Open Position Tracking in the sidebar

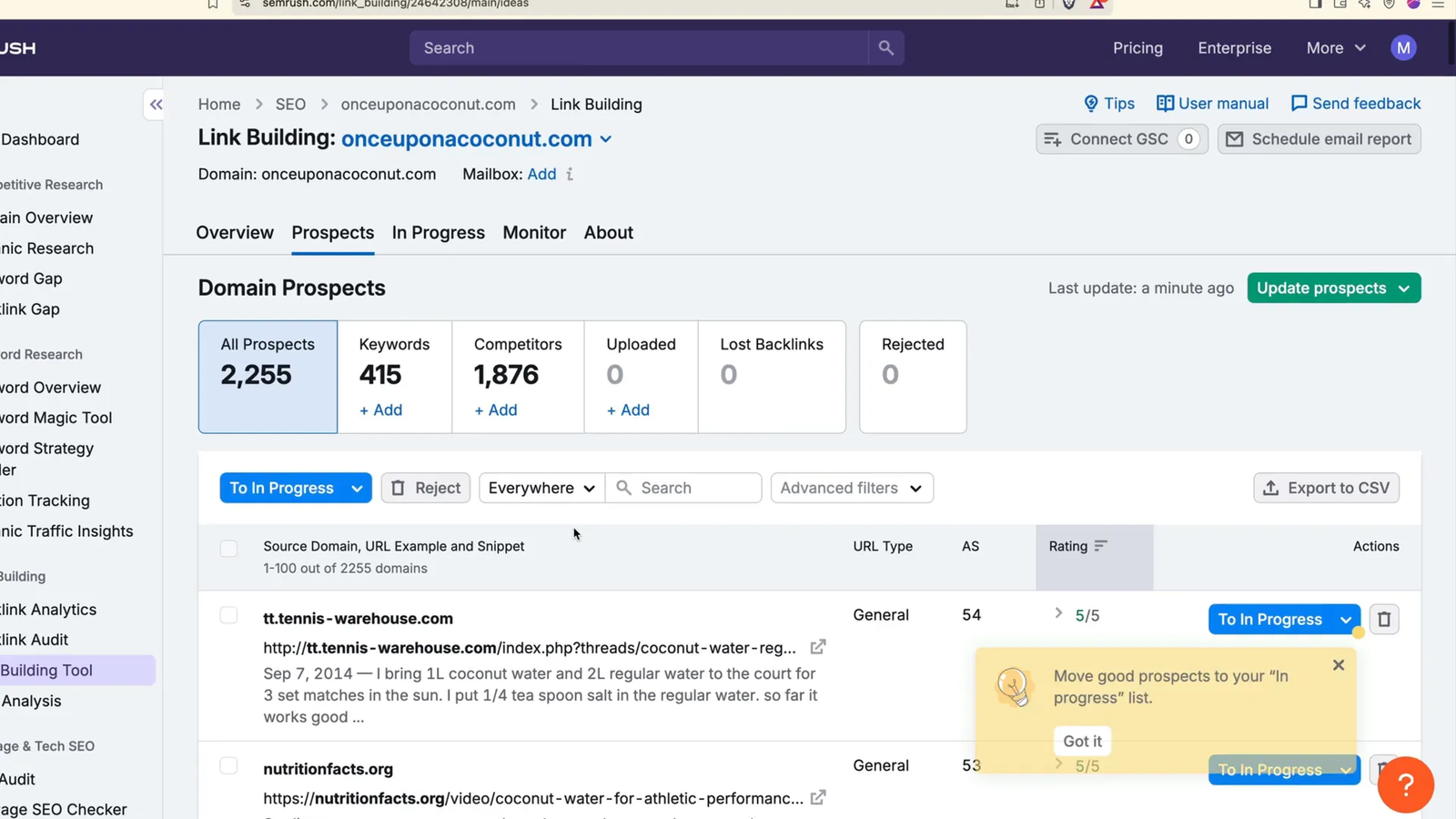click(x=45, y=500)
